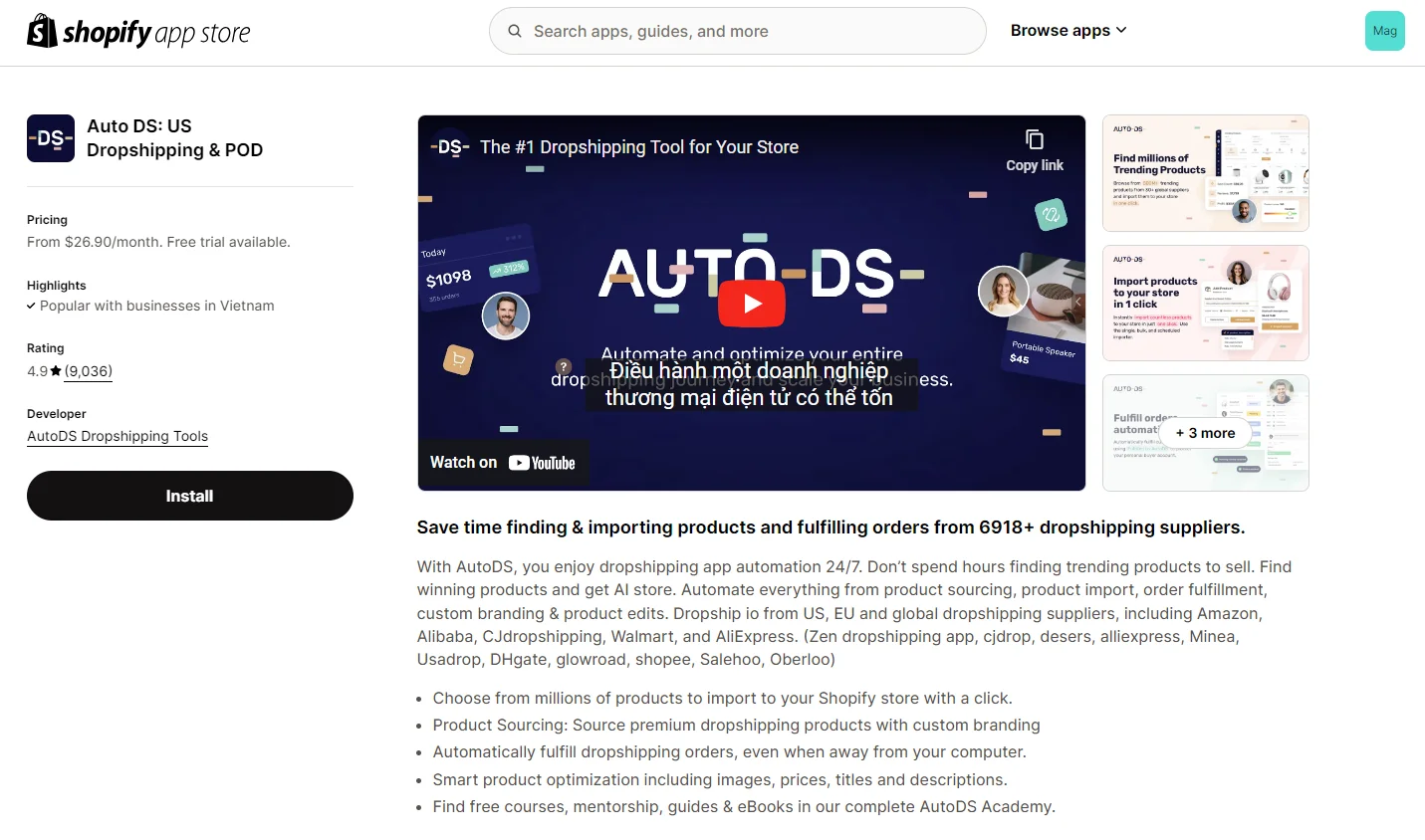Open Import products to your store screenshot
Screen dimensions: 1425x840
tap(1205, 303)
